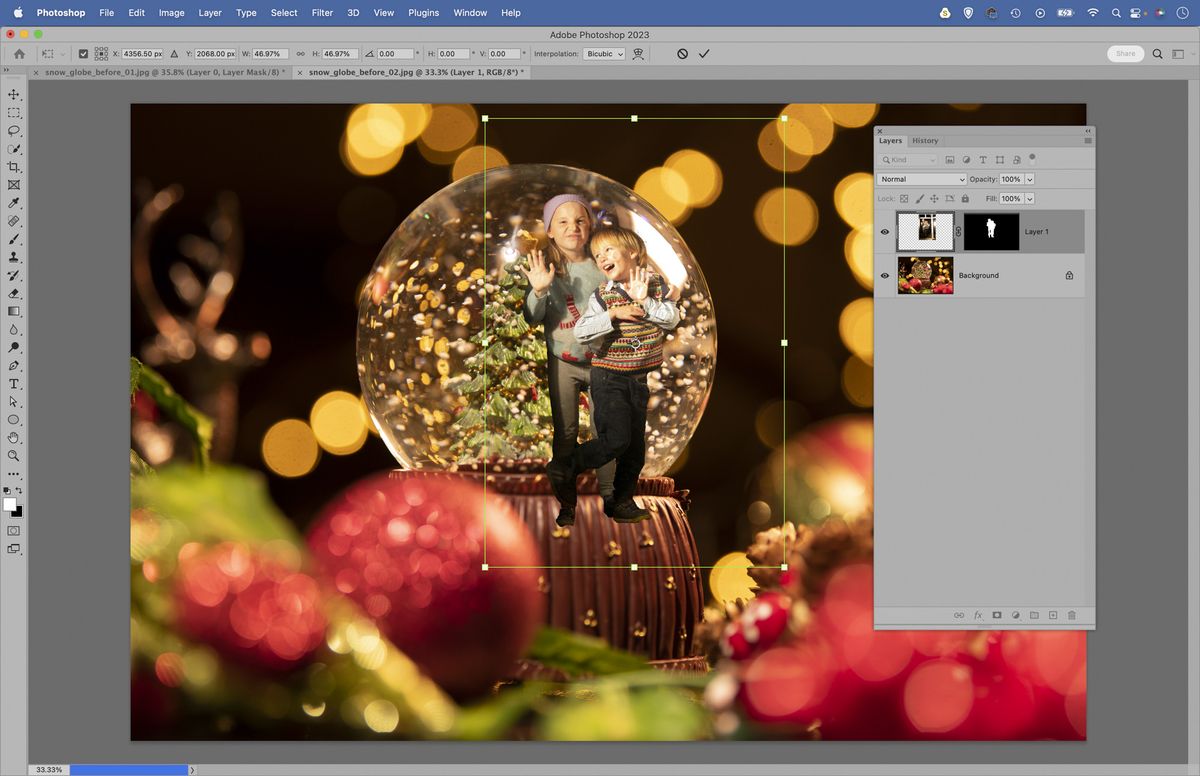Screen dimensions: 1200x776
Task: Add a new layer mask
Action: click(997, 615)
